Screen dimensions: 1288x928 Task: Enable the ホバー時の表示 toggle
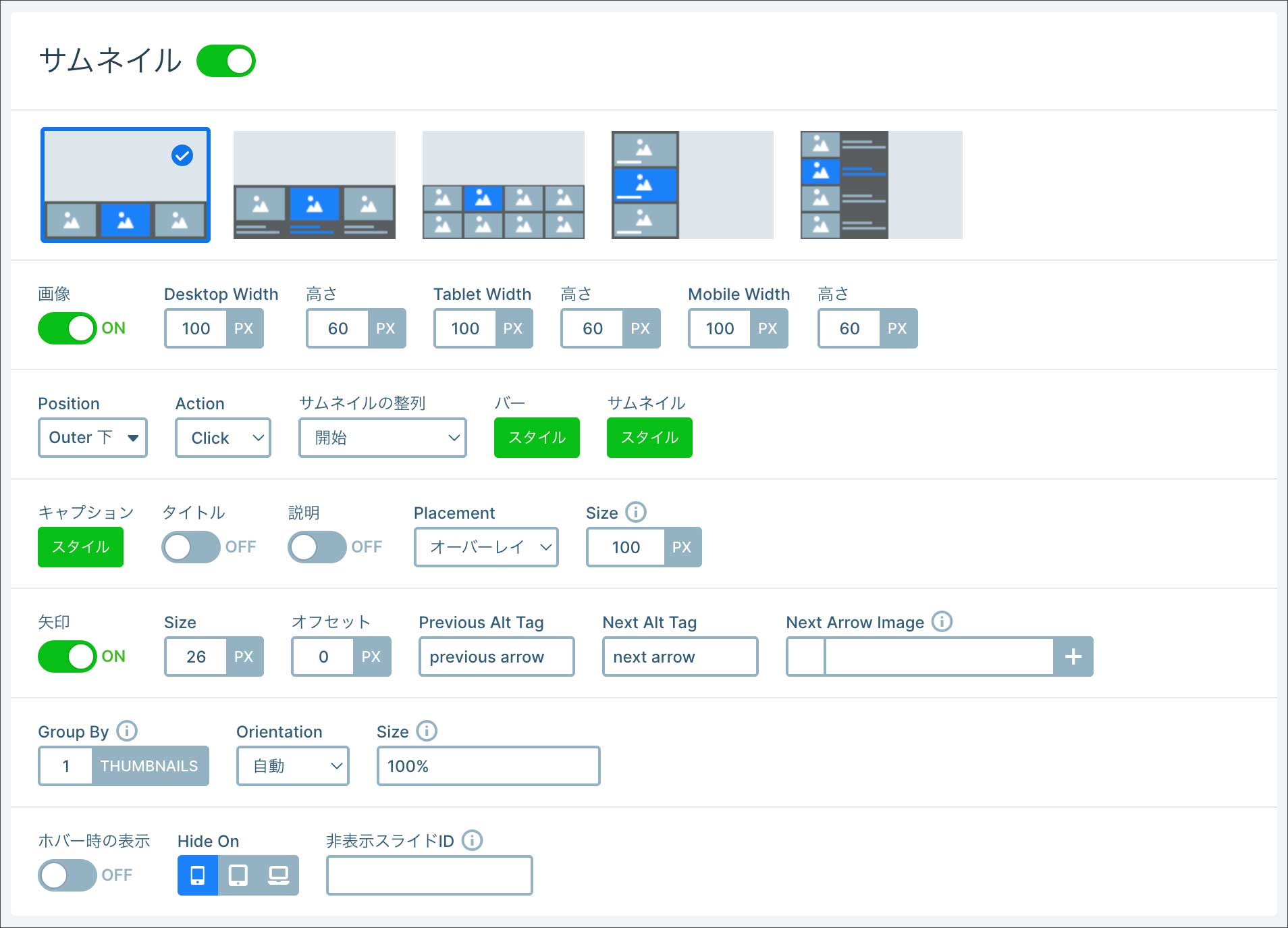click(68, 875)
